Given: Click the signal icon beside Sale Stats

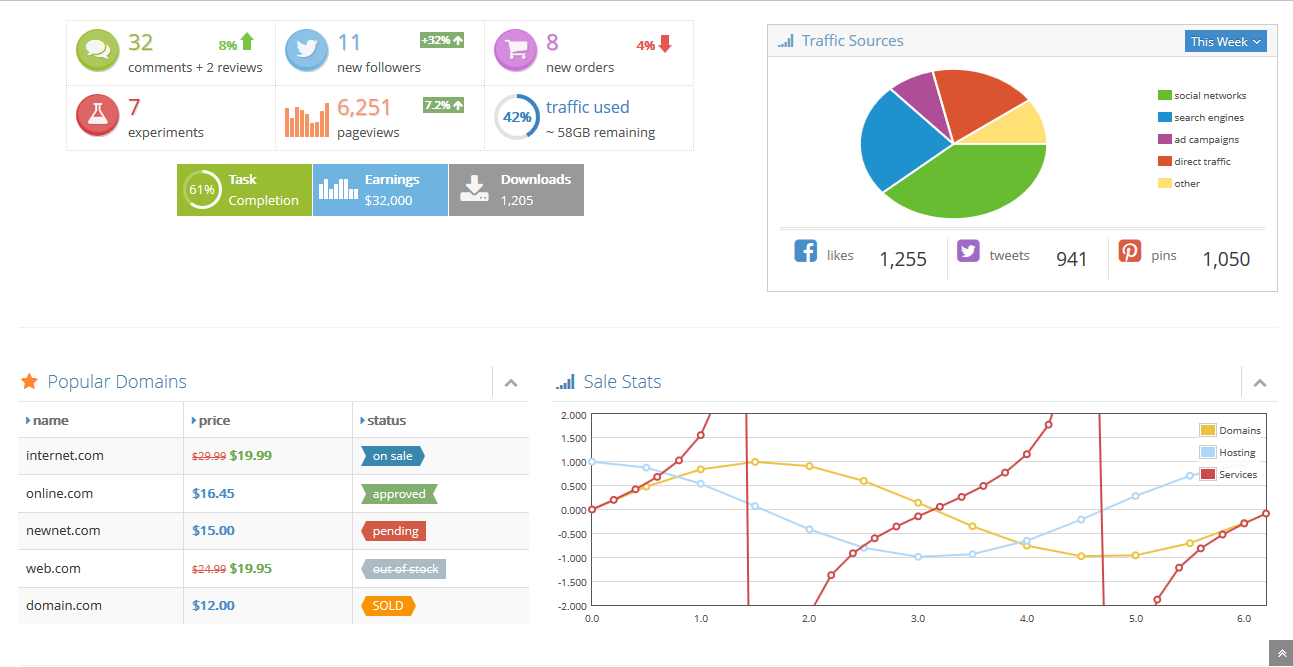Looking at the screenshot, I should point(565,381).
